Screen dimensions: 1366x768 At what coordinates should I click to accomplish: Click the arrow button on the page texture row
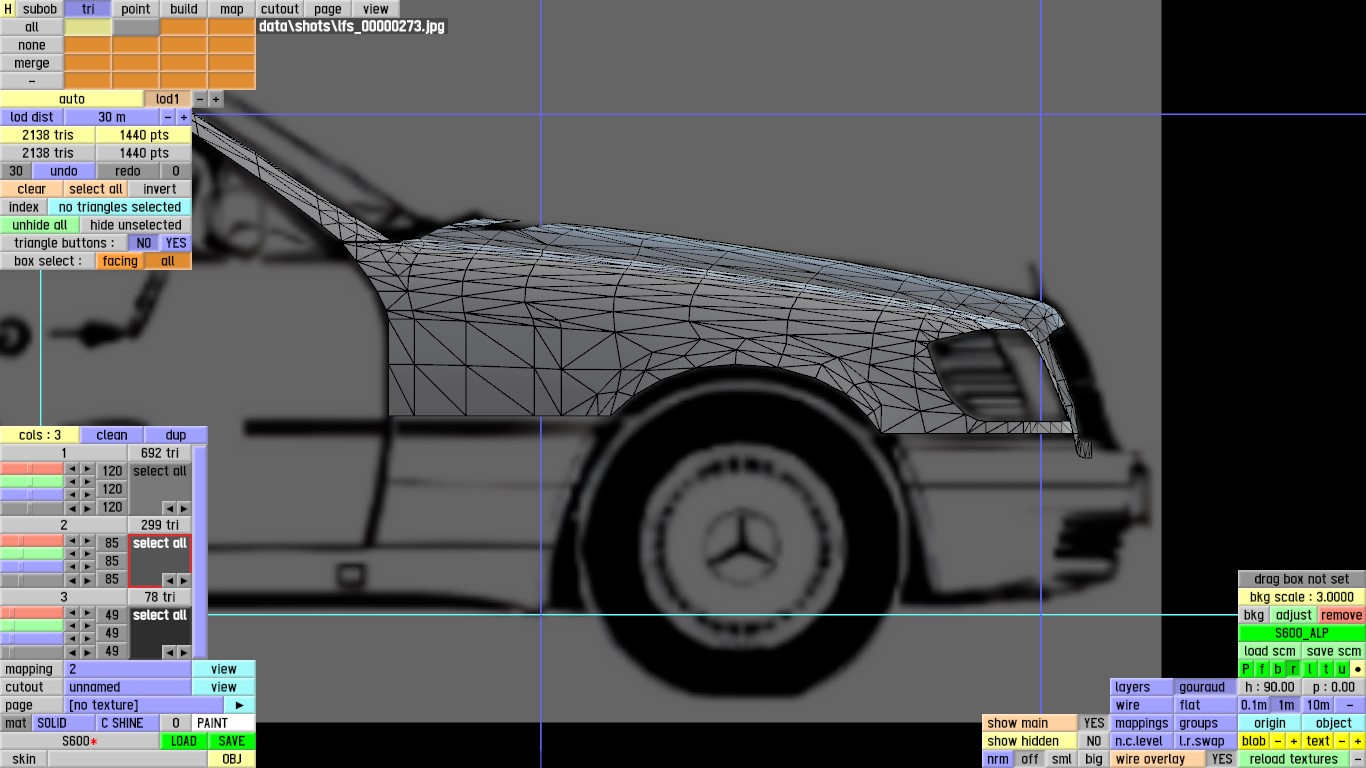coord(240,705)
